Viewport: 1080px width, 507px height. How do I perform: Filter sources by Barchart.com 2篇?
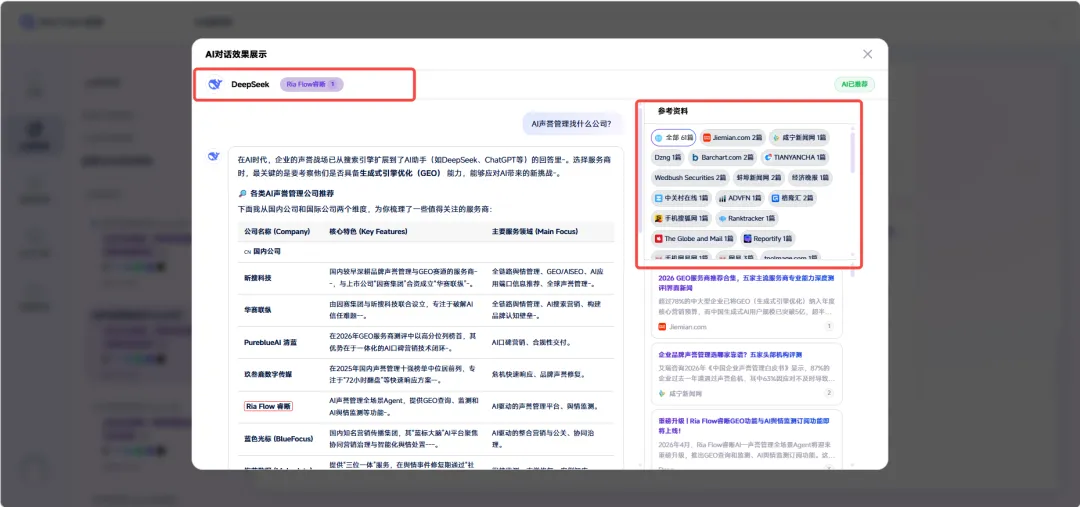click(722, 157)
